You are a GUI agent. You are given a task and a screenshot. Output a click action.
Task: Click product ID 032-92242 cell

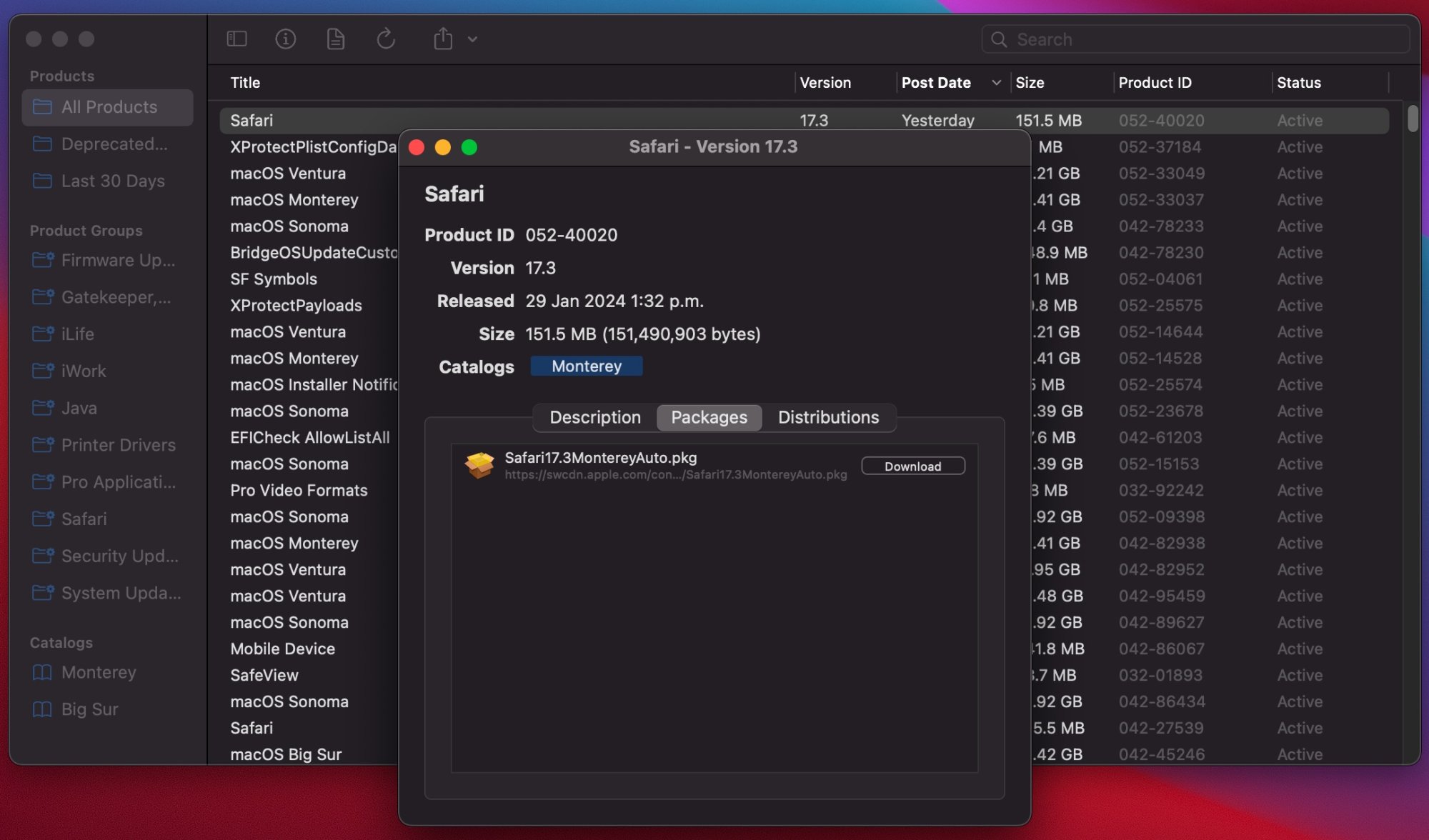click(x=1161, y=491)
